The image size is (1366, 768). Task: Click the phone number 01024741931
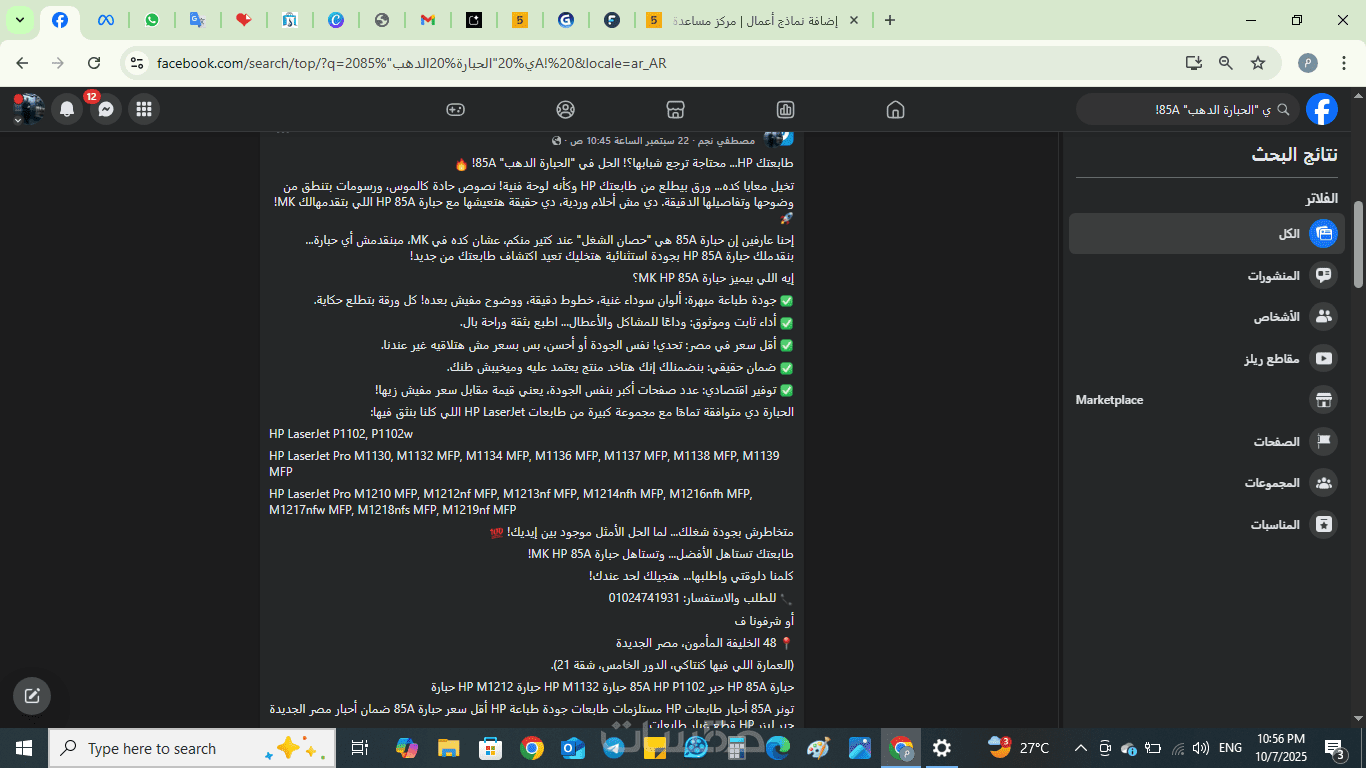point(643,598)
